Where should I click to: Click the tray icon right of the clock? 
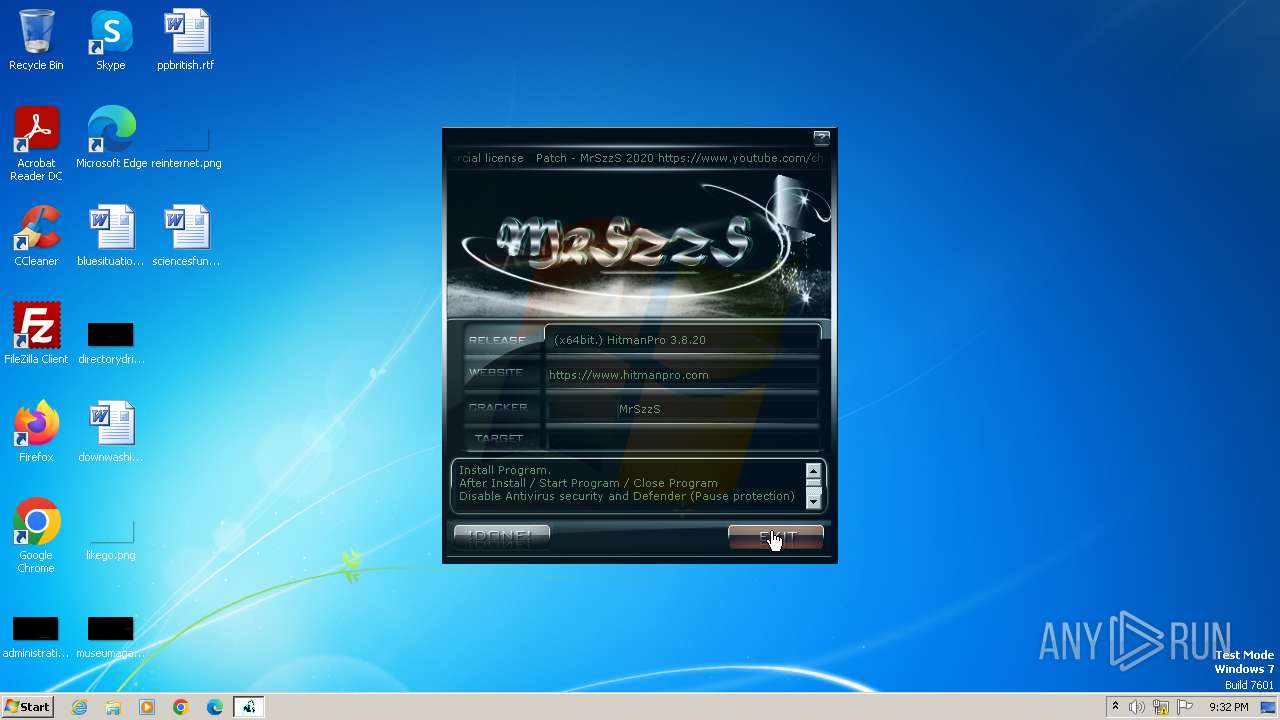click(x=1268, y=707)
